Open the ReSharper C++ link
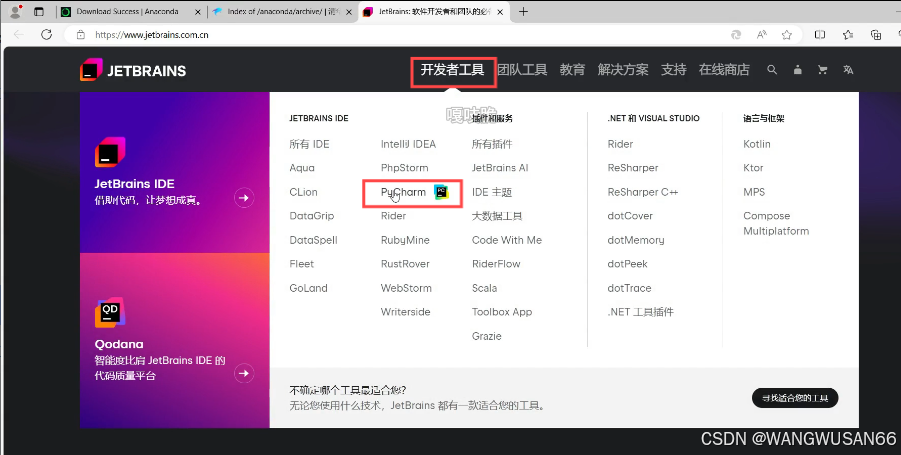This screenshot has height=455, width=901. [643, 192]
